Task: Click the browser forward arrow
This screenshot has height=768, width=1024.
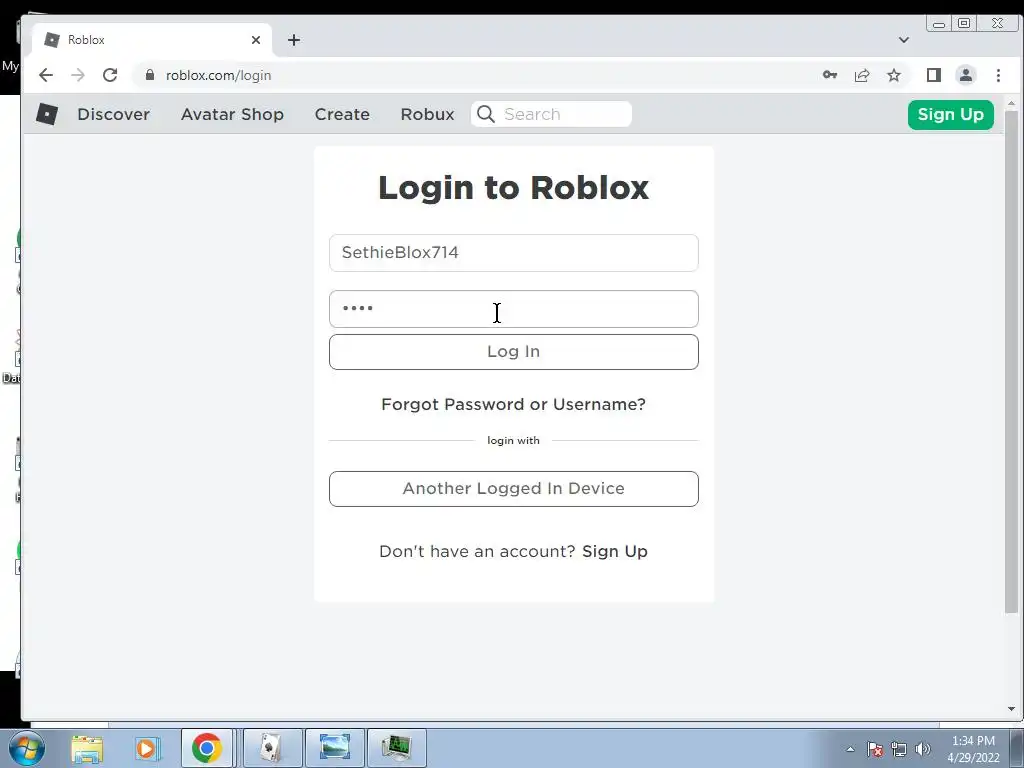Action: pos(78,75)
